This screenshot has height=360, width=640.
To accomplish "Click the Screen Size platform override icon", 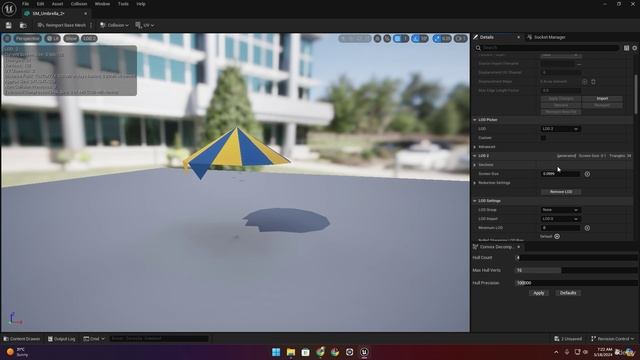I will (x=587, y=174).
